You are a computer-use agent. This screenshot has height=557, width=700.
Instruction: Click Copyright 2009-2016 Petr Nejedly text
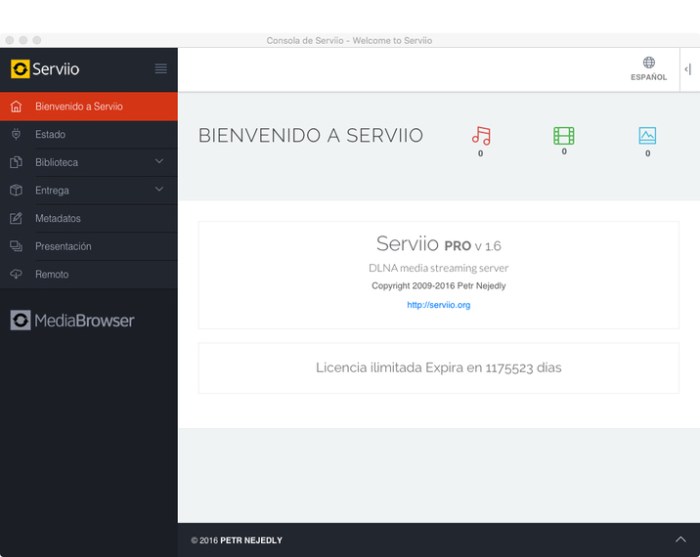(x=438, y=286)
